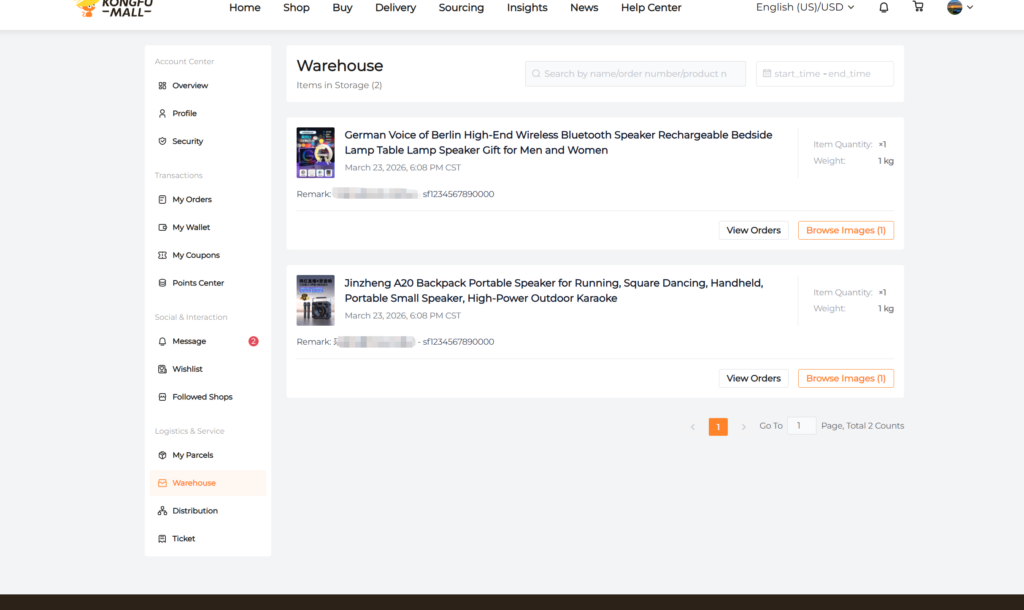Screen dimensions: 1024x610
Task: Click Browse Images for Jinzheng A20 speaker
Action: [845, 379]
